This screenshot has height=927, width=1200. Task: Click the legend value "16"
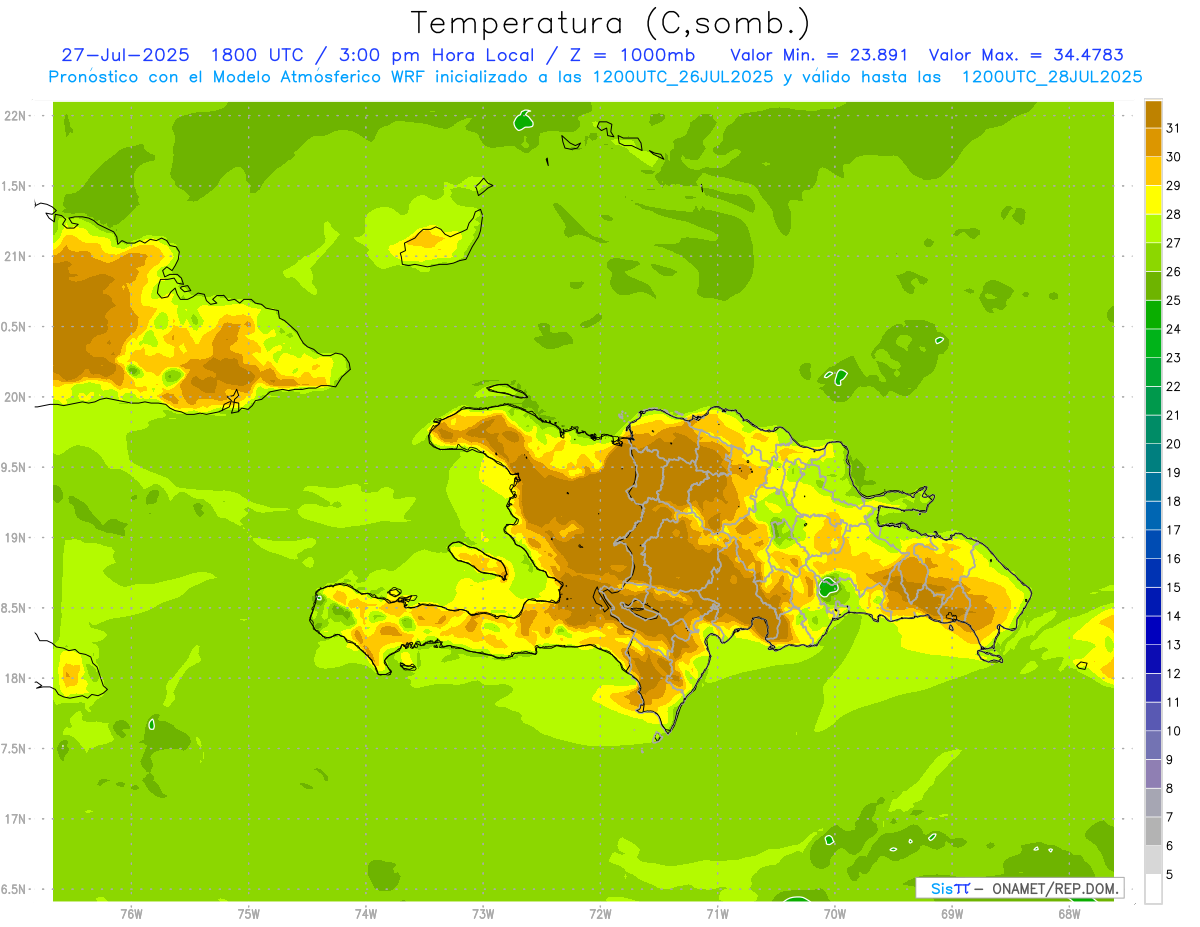point(1174,558)
